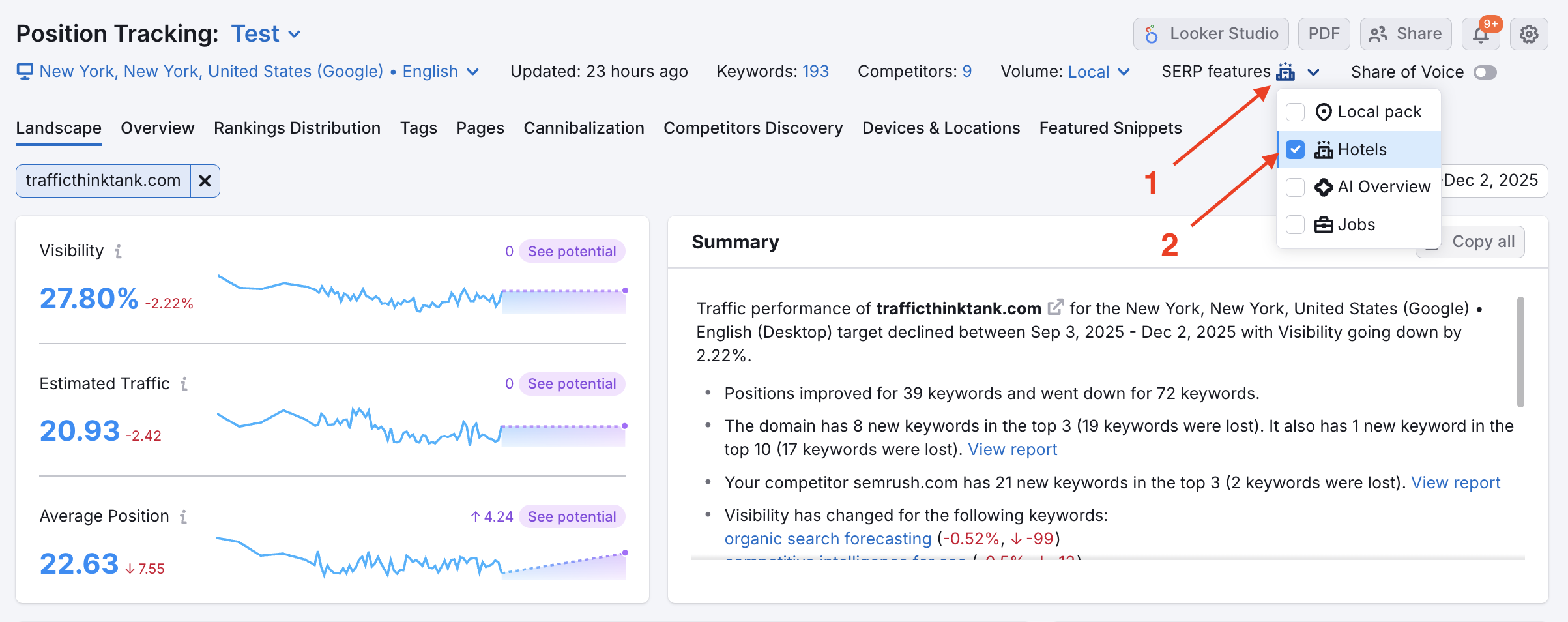Switch to the Rankings Distribution tab

coord(297,128)
